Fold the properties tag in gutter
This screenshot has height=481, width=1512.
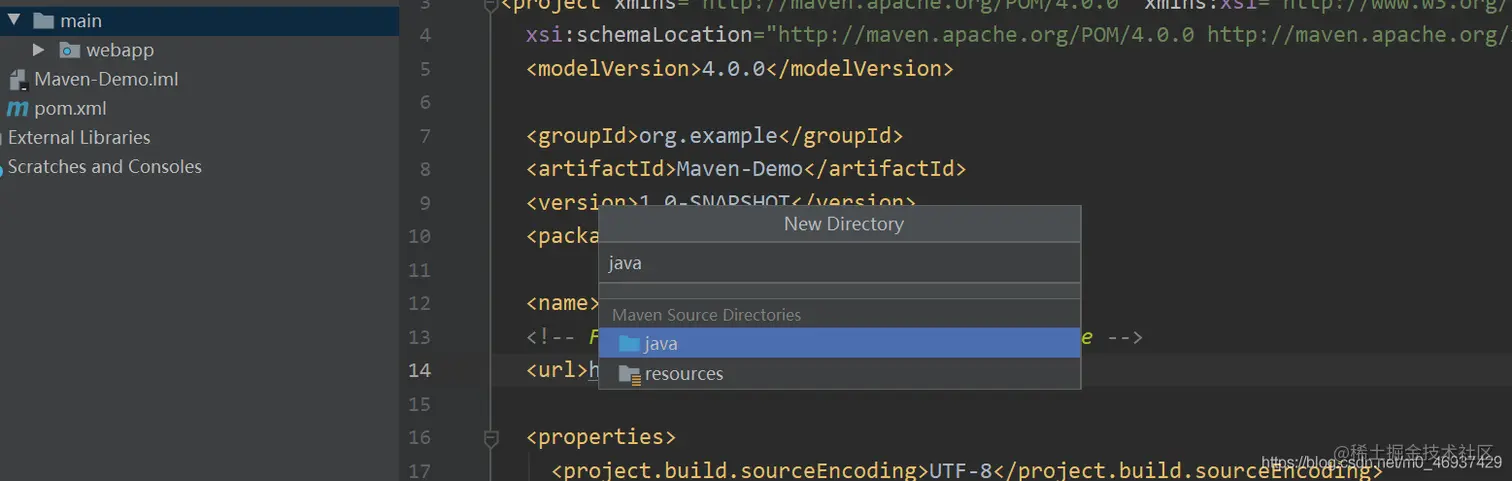tap(491, 437)
